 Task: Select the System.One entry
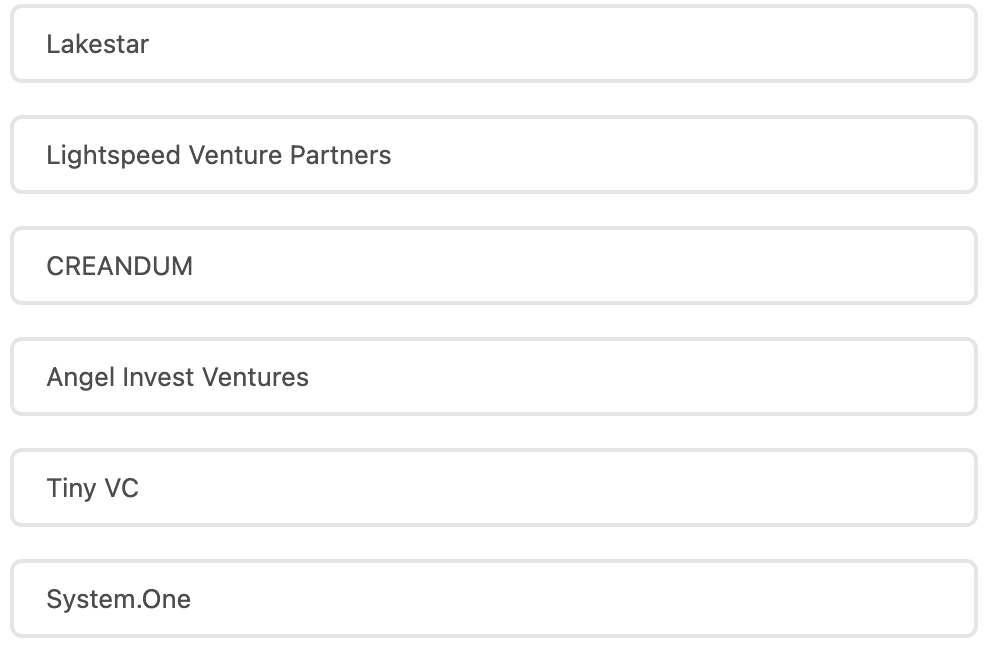493,599
